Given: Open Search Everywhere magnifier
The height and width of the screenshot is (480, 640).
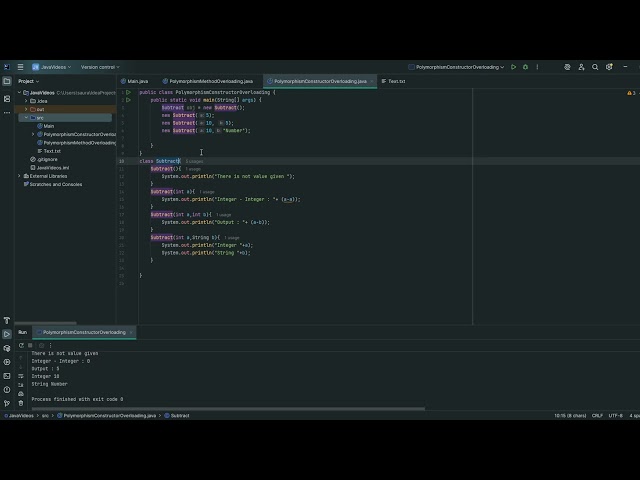Looking at the screenshot, I should 595,67.
